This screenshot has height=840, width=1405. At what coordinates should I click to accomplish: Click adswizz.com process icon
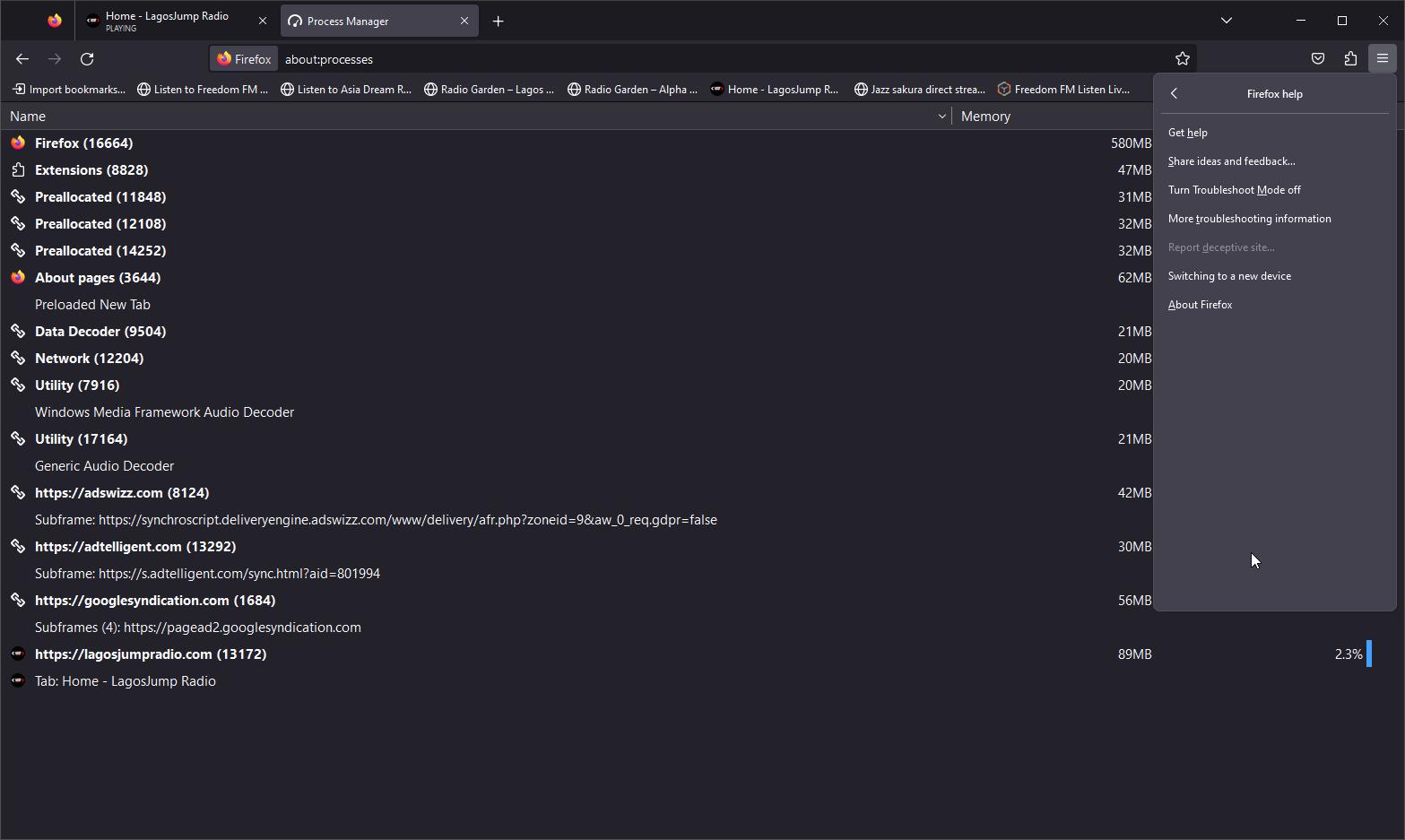[18, 492]
